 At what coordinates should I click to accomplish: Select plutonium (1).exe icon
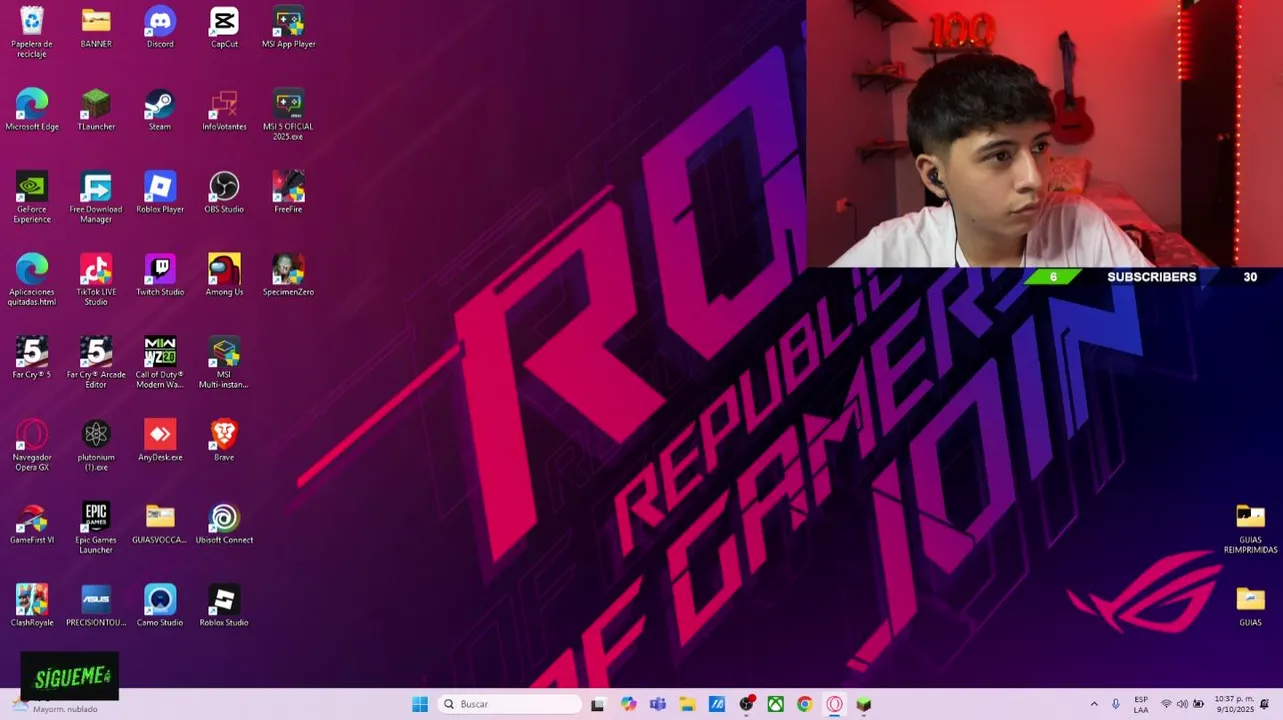click(x=96, y=445)
